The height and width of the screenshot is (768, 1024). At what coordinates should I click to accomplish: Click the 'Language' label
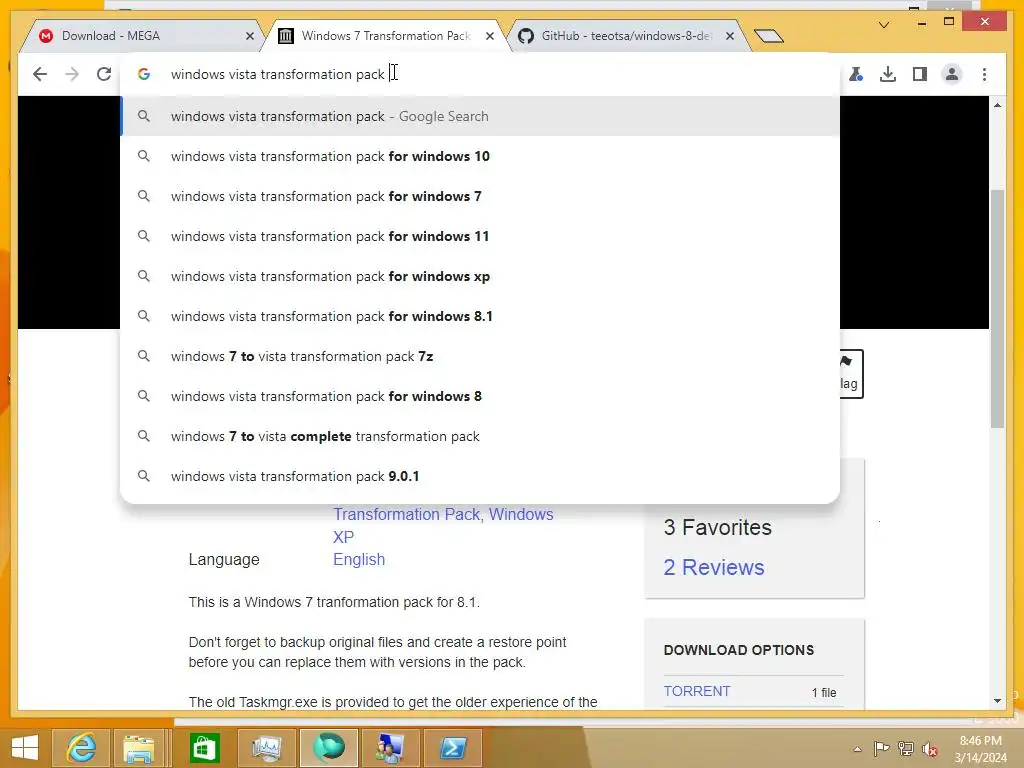tap(224, 560)
